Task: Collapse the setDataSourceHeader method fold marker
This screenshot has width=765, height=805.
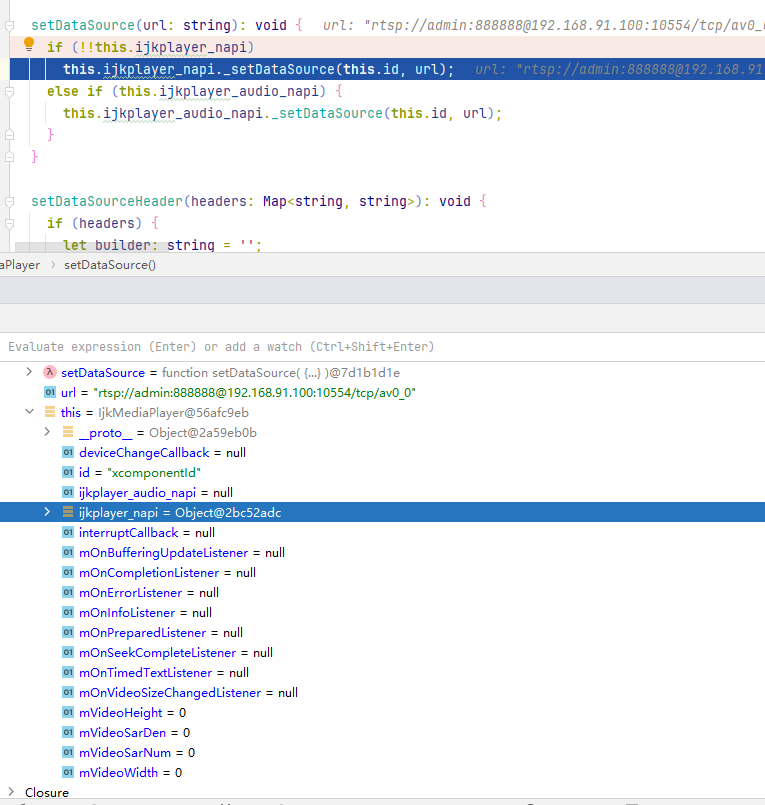Action: pos(9,201)
